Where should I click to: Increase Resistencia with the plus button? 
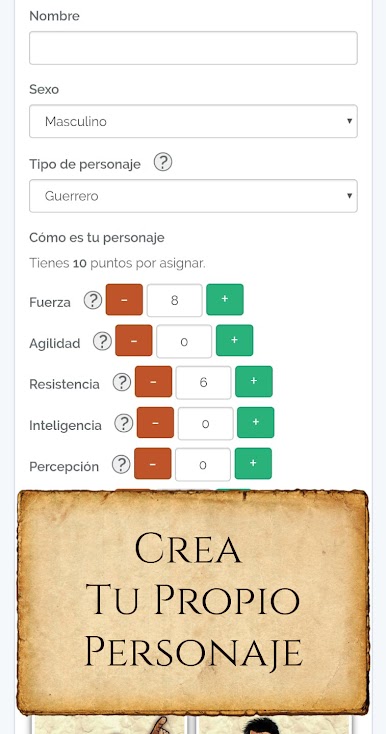pos(254,382)
